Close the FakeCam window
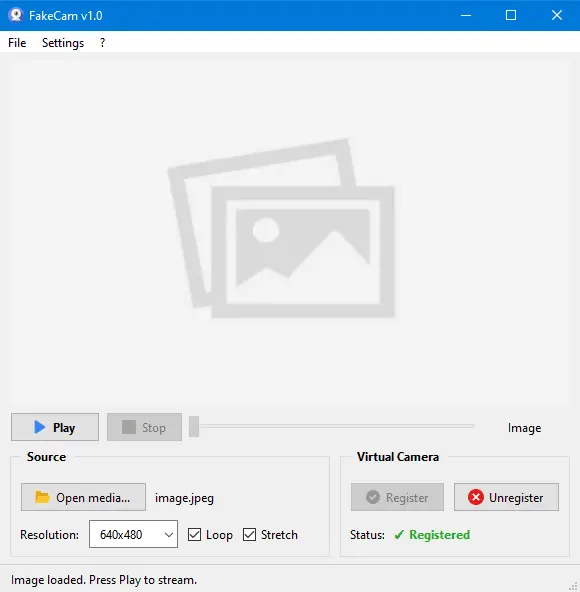Viewport: 580px width, 592px height. 557,15
